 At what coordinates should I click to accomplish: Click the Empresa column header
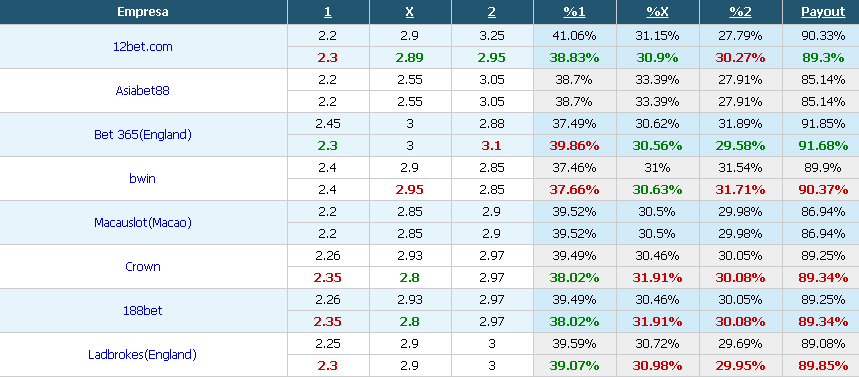[x=142, y=12]
